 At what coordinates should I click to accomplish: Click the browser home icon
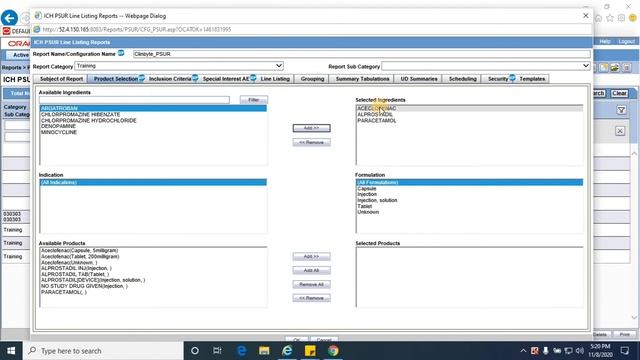pyautogui.click(x=598, y=18)
